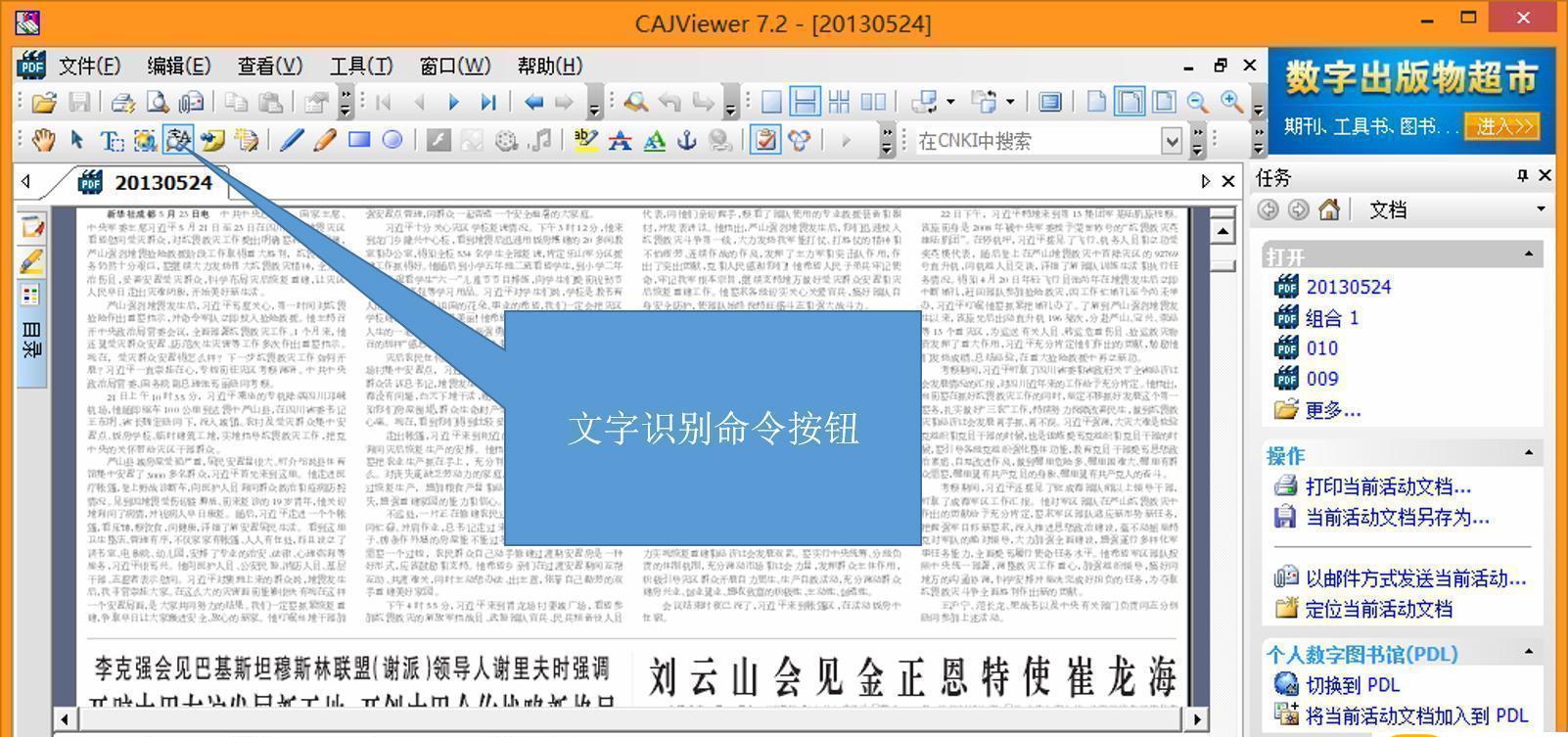
Task: Click the OCR text recognition tool
Action: pyautogui.click(x=178, y=141)
